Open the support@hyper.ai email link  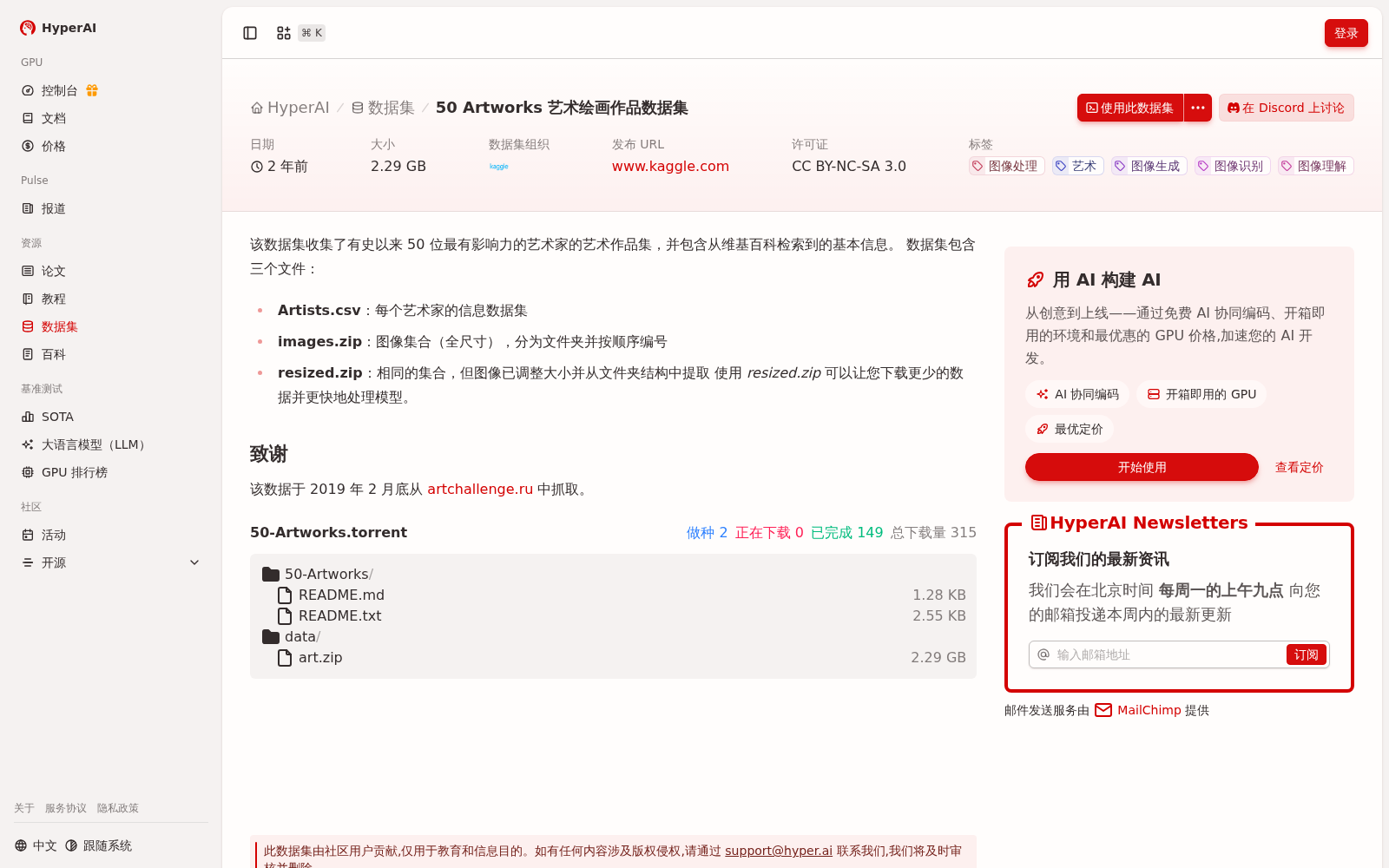tap(779, 851)
